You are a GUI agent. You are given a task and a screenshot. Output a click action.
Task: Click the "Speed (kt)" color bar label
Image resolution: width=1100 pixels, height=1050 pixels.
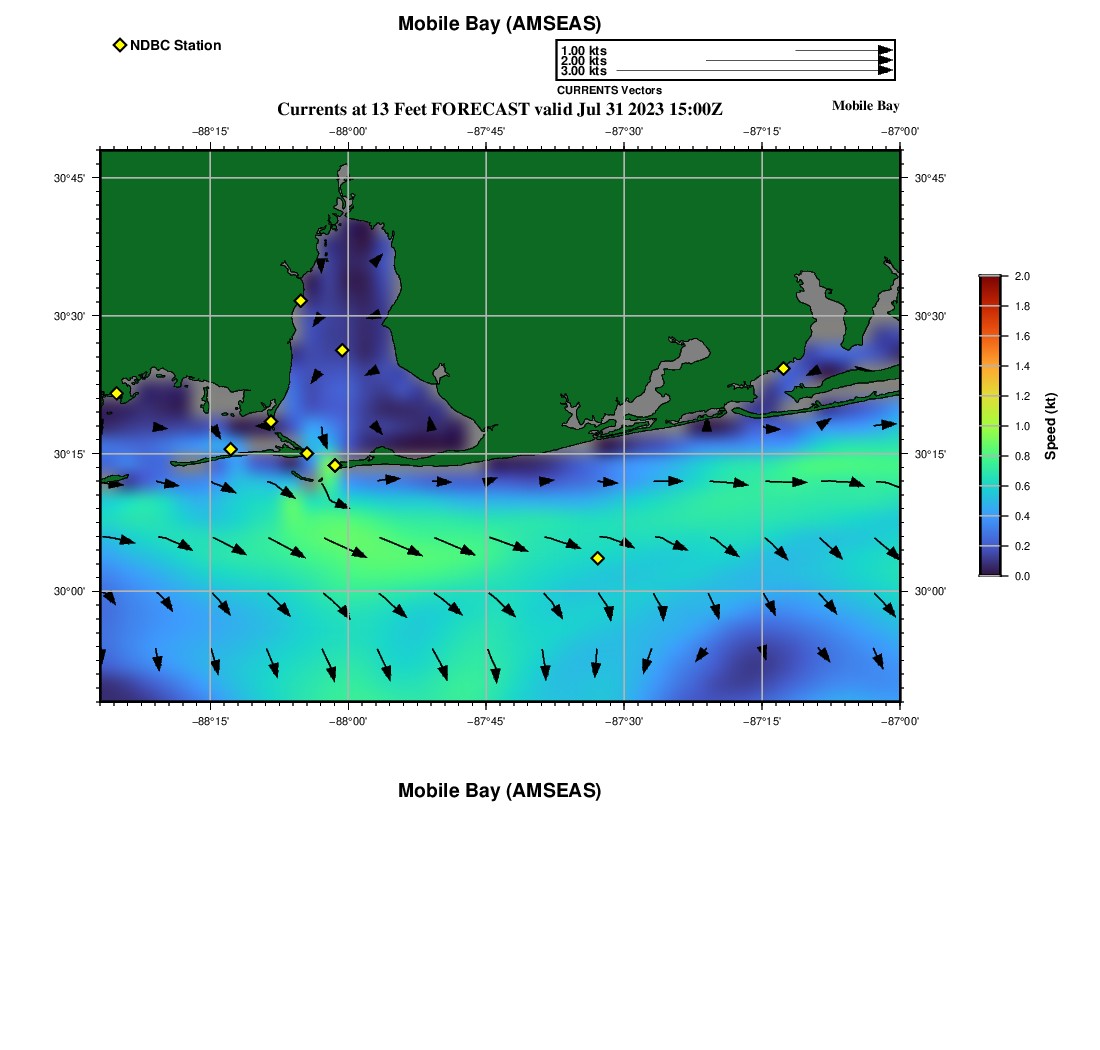(1050, 426)
